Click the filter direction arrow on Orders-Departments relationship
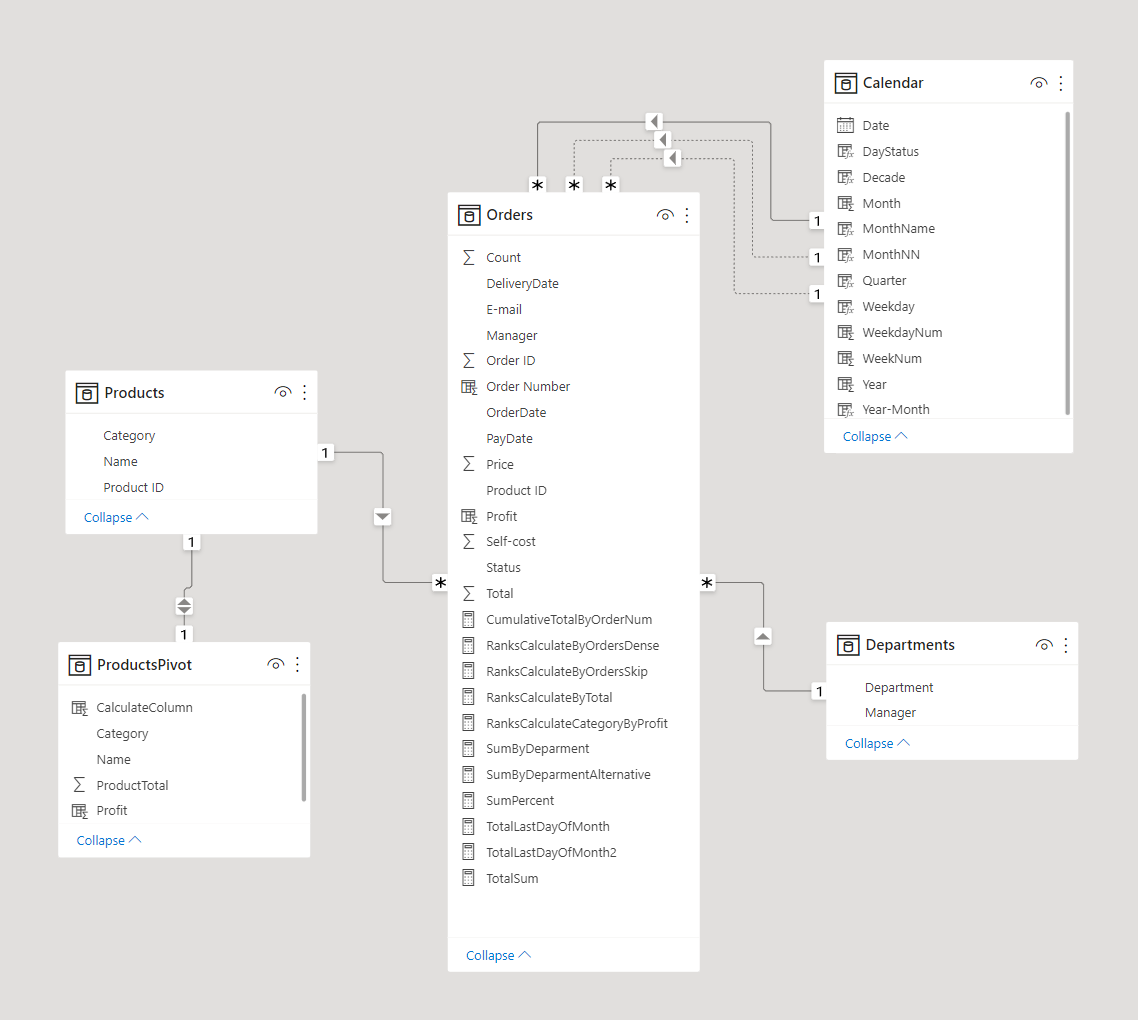This screenshot has height=1020, width=1138. click(x=763, y=637)
